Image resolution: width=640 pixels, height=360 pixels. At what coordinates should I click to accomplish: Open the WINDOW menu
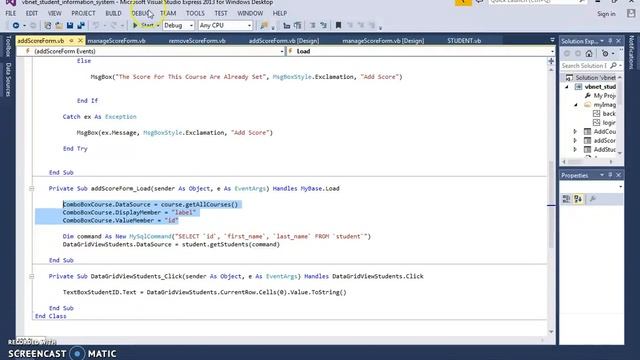(x=250, y=13)
